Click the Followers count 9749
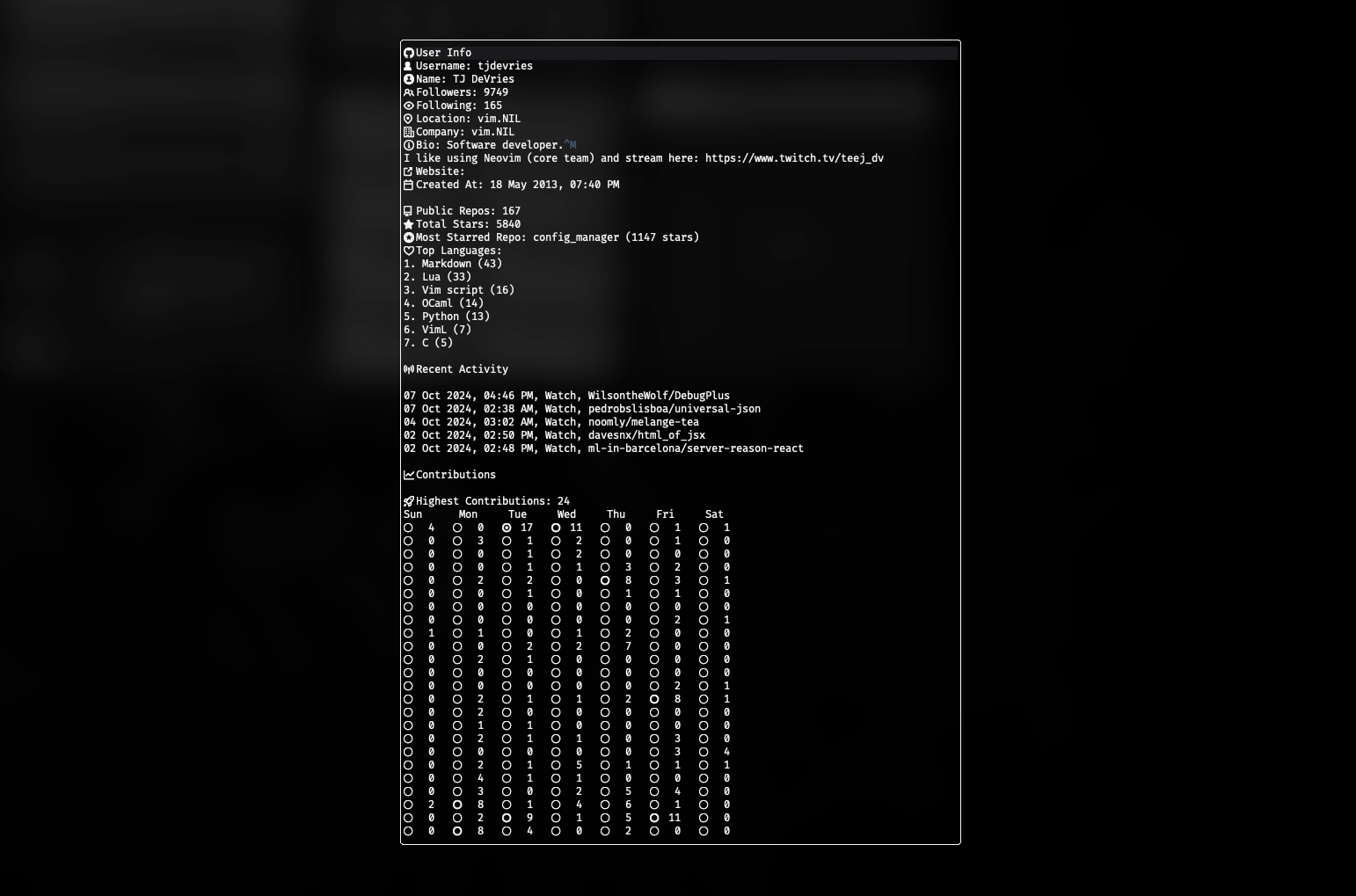 [x=496, y=92]
